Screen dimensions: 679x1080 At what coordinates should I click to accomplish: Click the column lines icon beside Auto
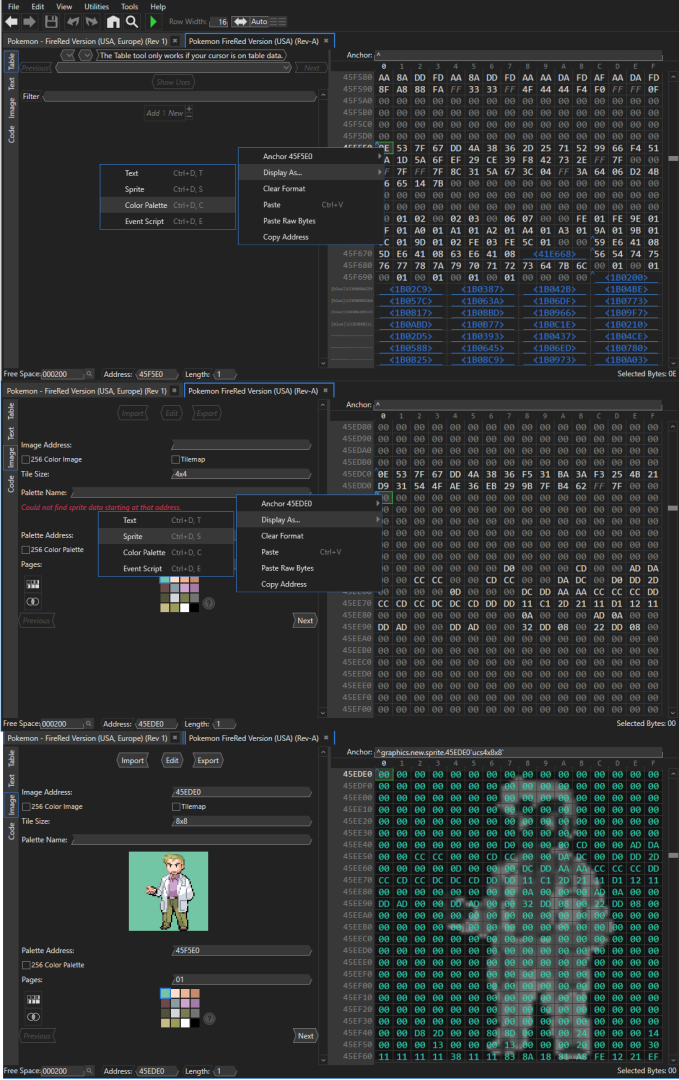coord(278,22)
